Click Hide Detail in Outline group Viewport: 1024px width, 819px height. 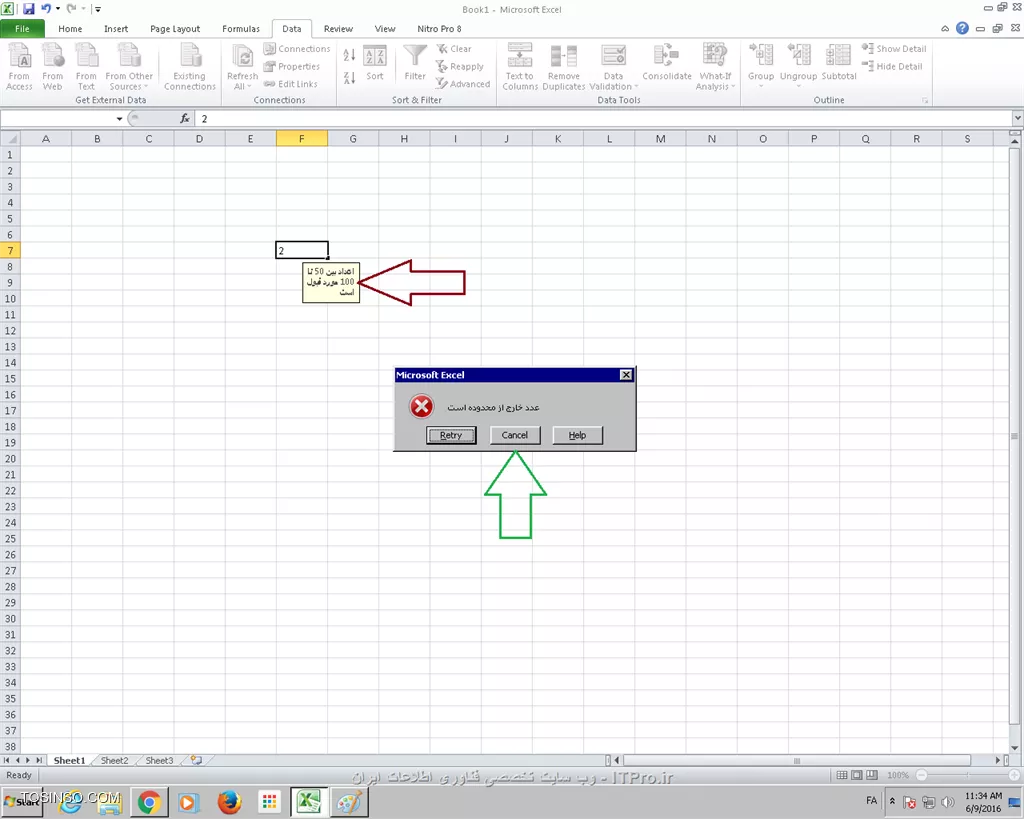coord(892,66)
